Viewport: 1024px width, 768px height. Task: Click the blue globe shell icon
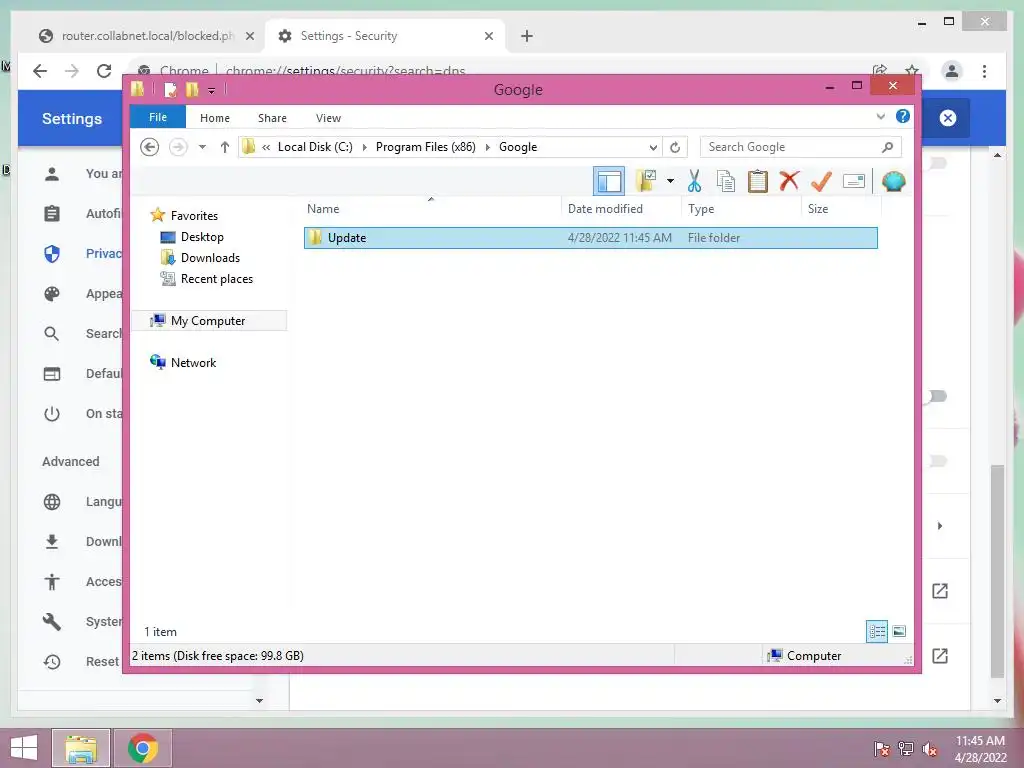[893, 182]
